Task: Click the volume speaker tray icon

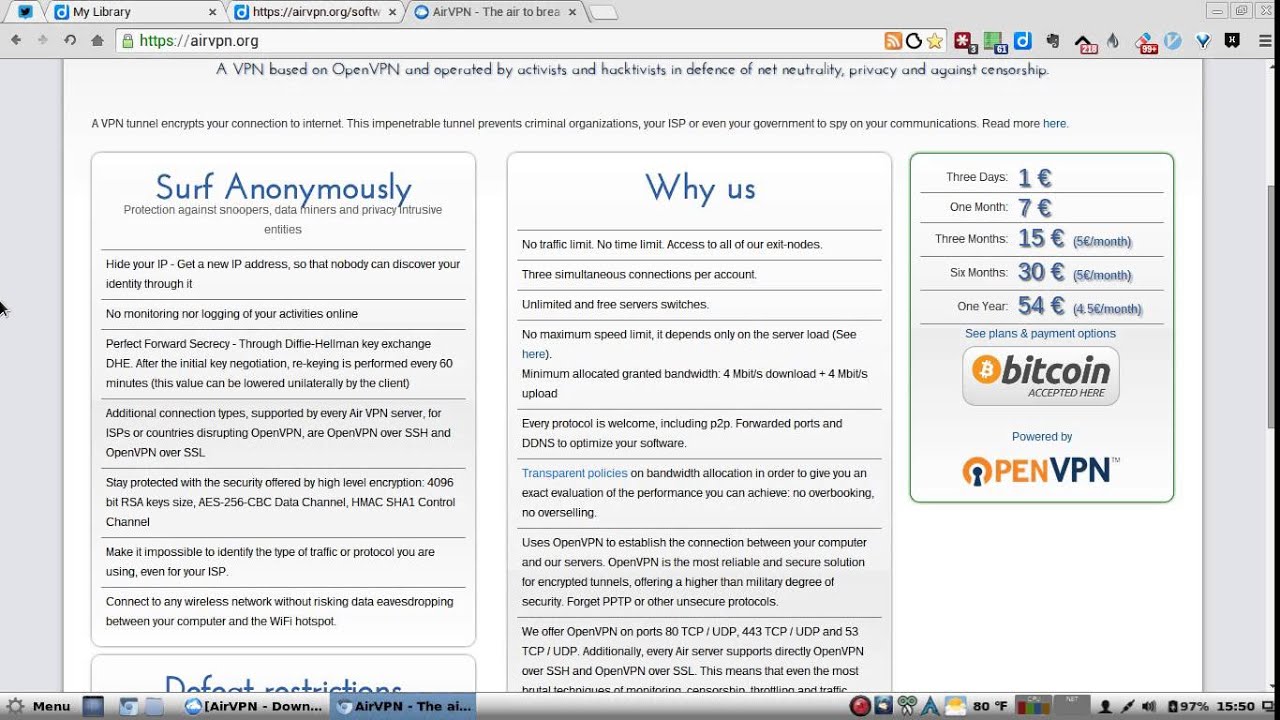Action: pos(1149,706)
